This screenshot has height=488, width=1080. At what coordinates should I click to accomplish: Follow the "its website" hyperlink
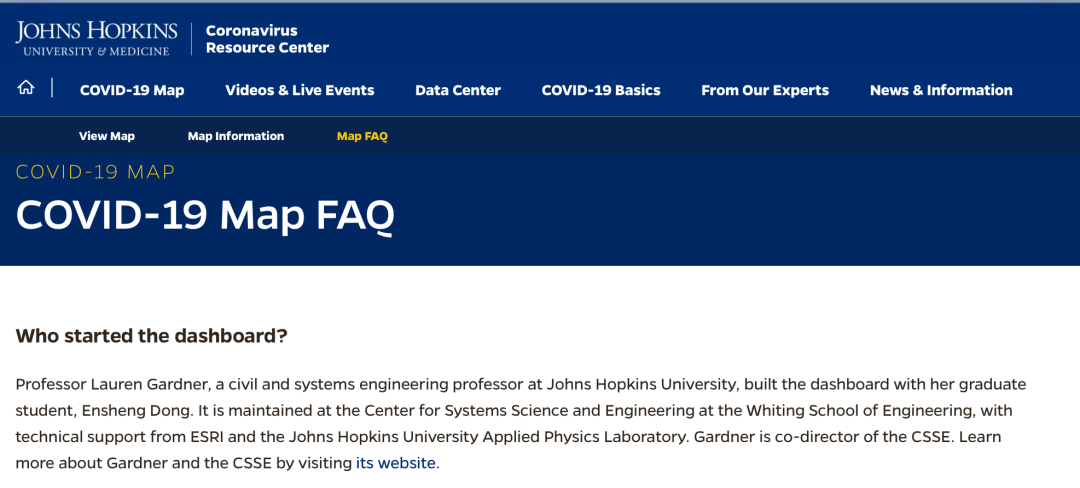pyautogui.click(x=396, y=463)
